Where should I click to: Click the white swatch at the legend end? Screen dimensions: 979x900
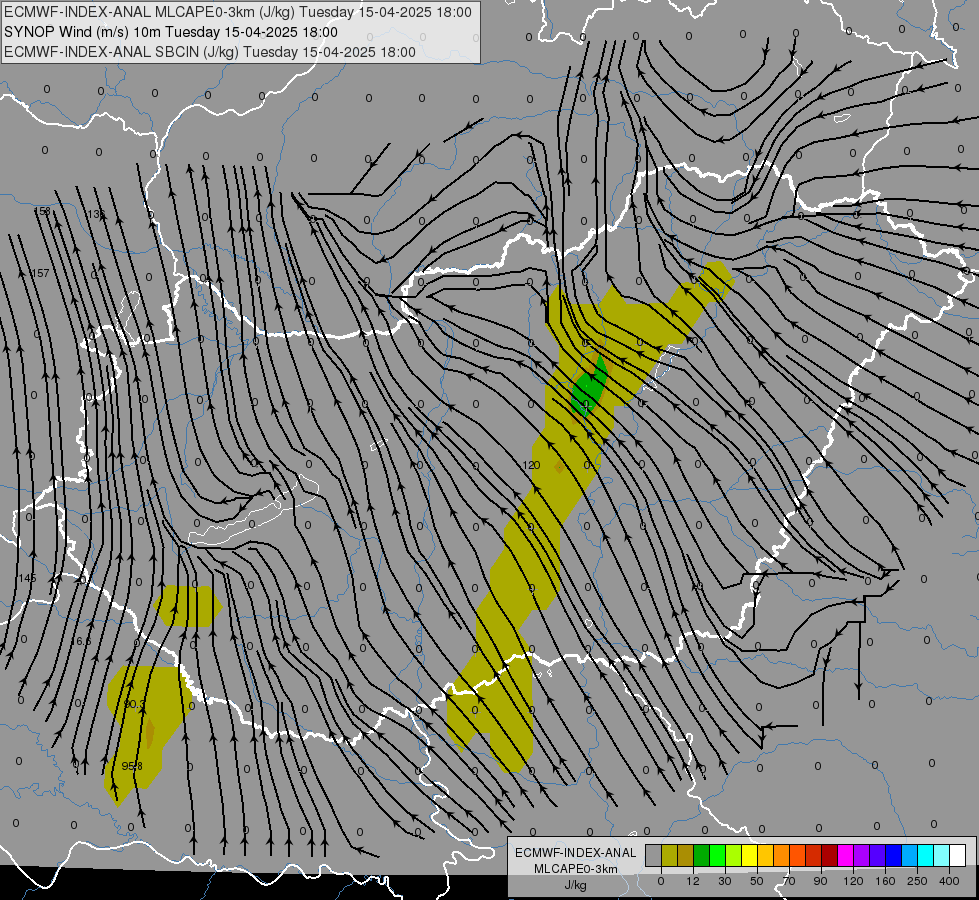957,855
